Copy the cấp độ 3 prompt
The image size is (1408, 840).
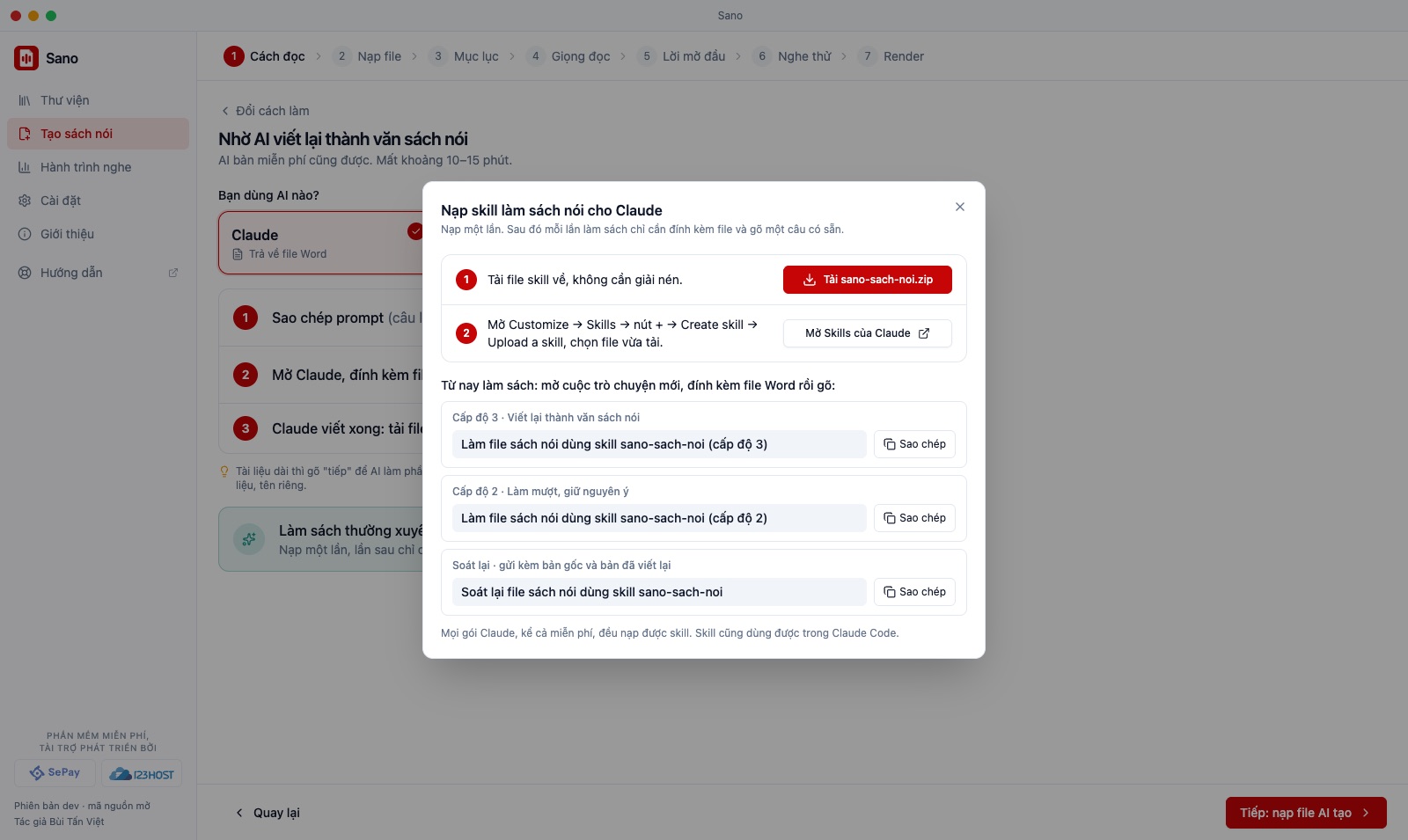pos(914,444)
